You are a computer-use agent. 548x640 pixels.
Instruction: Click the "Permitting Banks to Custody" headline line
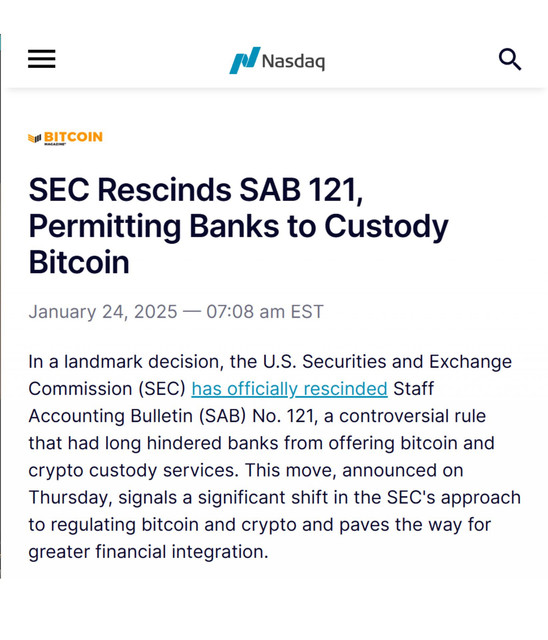pos(238,227)
